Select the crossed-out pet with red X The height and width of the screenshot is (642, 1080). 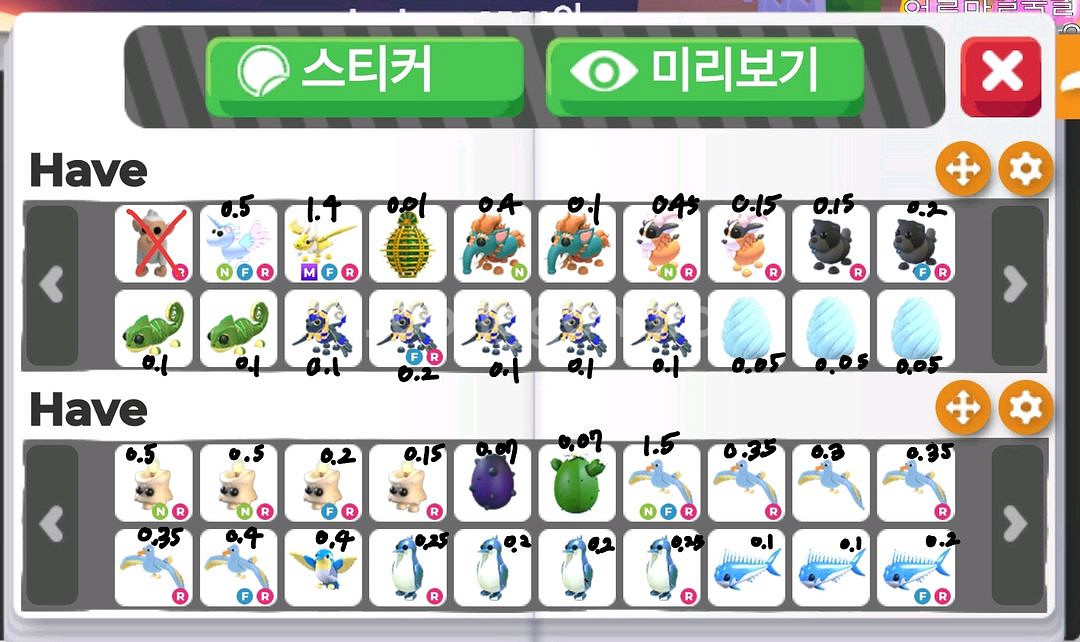(154, 244)
